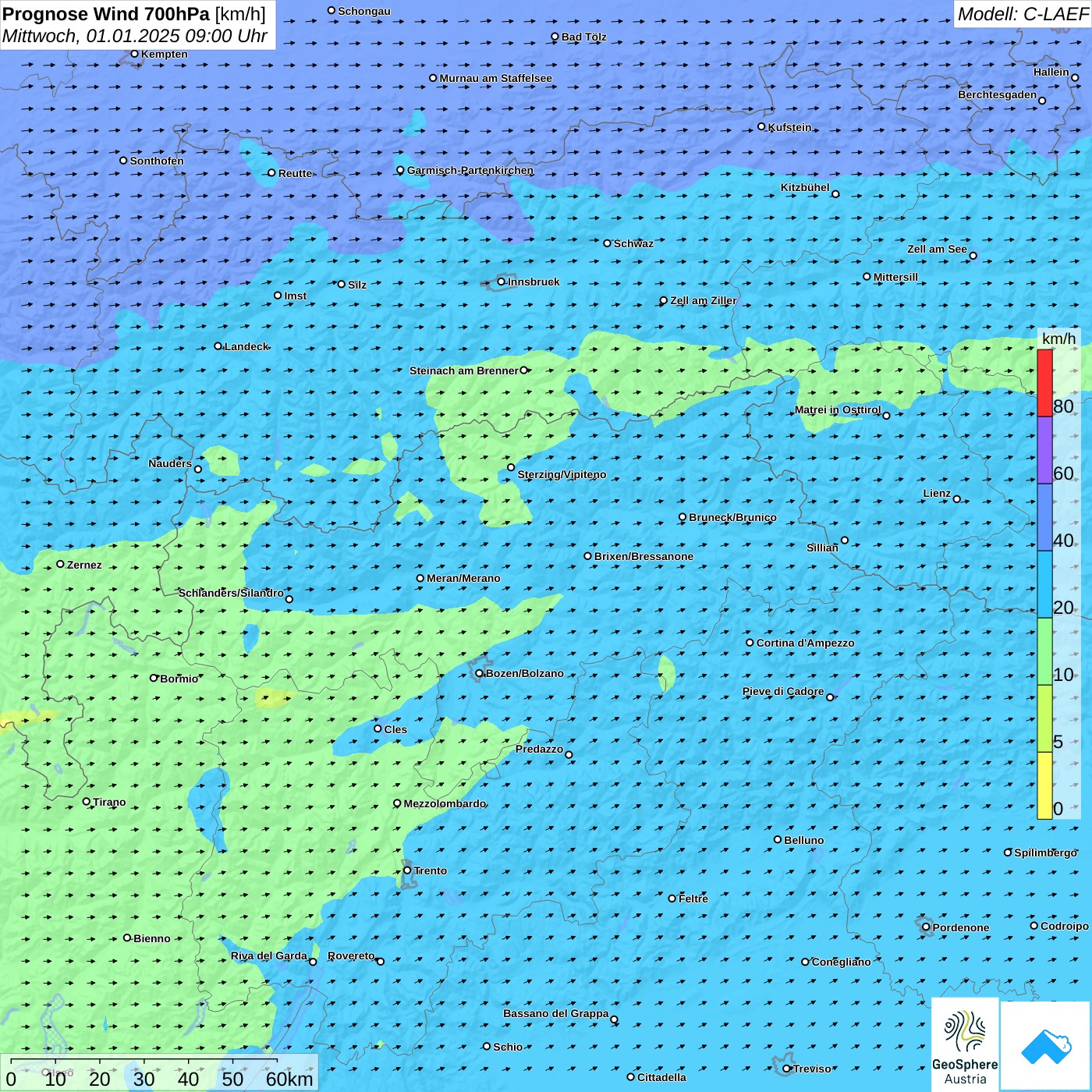
Task: Click the 'Spilimbergo' label
Action: point(1045,853)
